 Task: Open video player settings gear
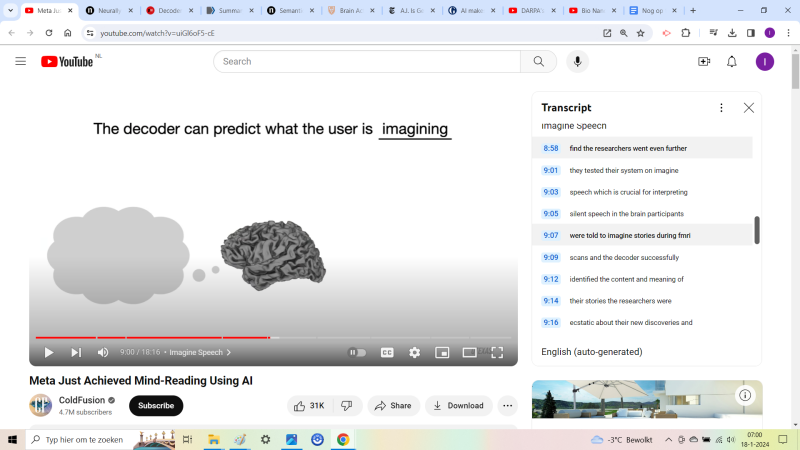(415, 352)
